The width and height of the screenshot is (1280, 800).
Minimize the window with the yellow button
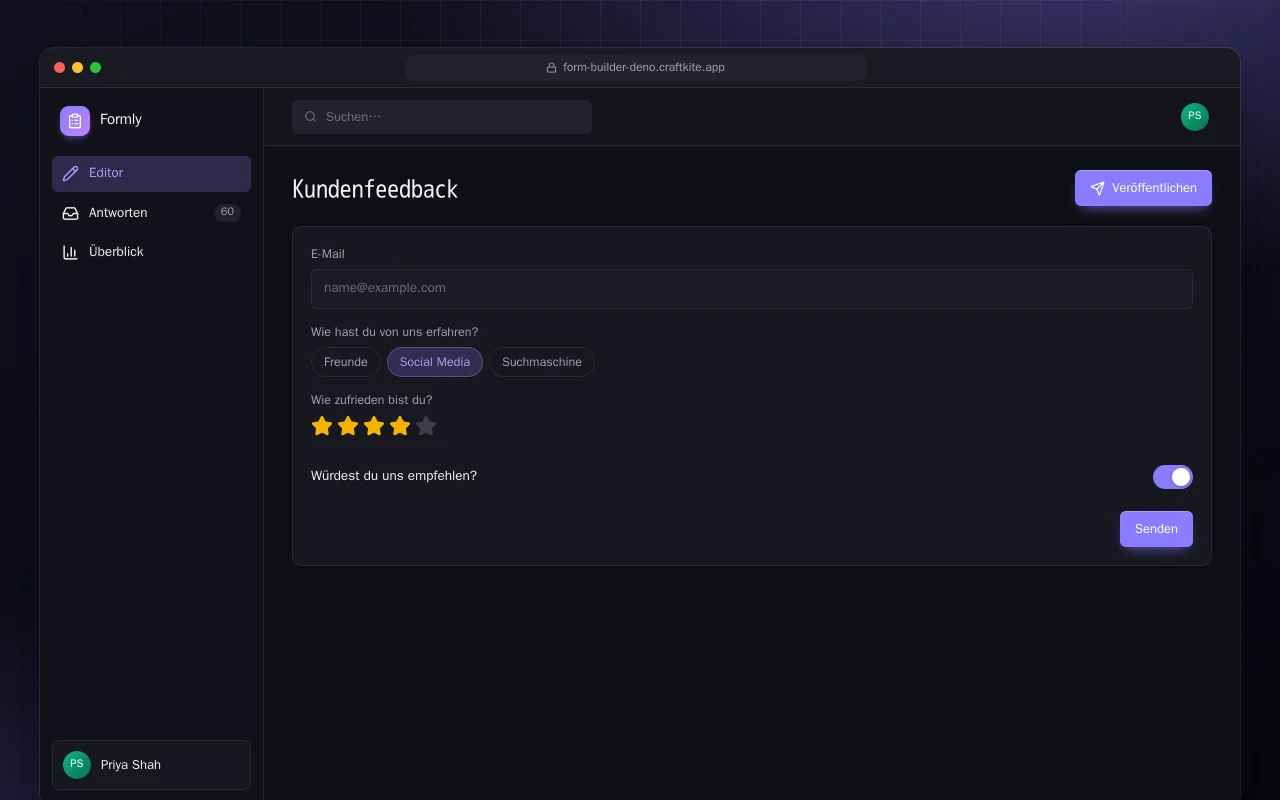pyautogui.click(x=78, y=68)
